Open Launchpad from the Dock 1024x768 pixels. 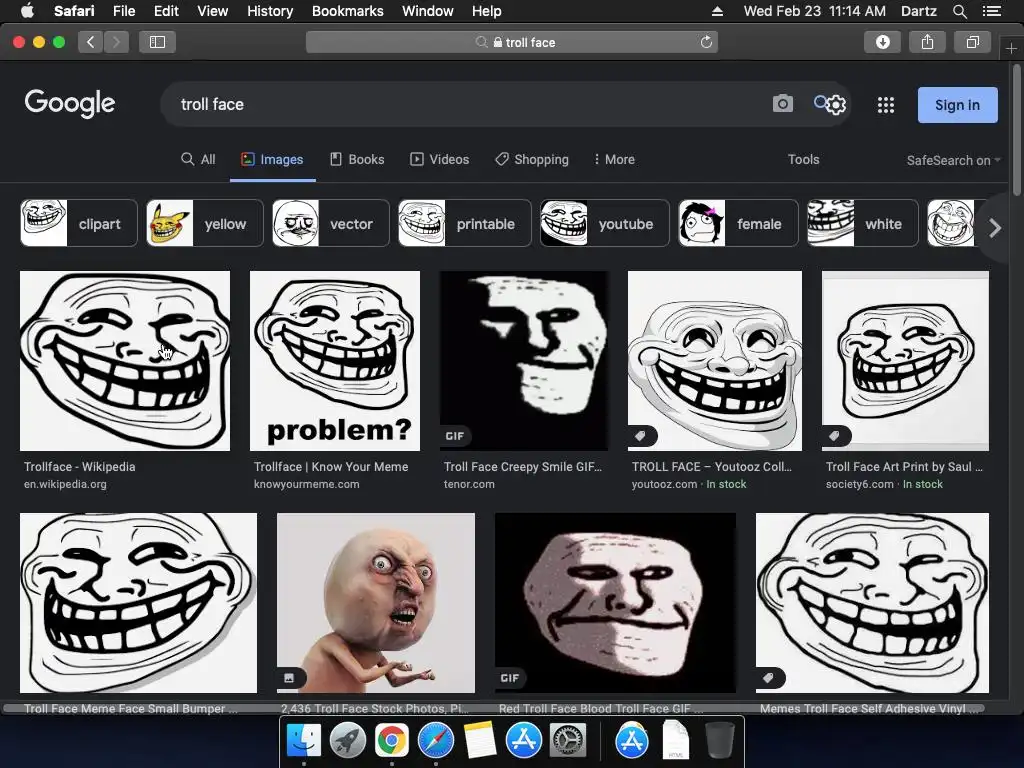pos(347,740)
